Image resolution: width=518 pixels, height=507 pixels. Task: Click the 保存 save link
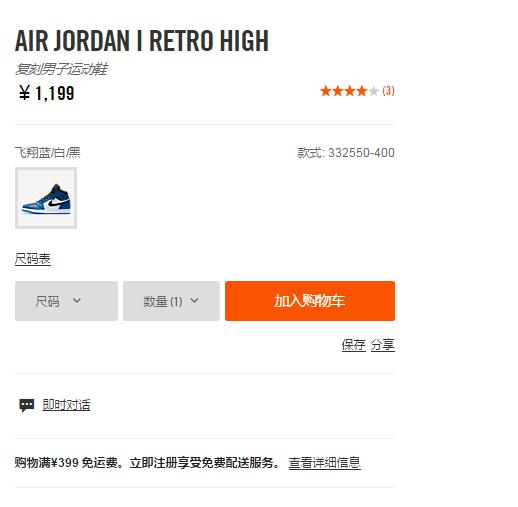(354, 345)
